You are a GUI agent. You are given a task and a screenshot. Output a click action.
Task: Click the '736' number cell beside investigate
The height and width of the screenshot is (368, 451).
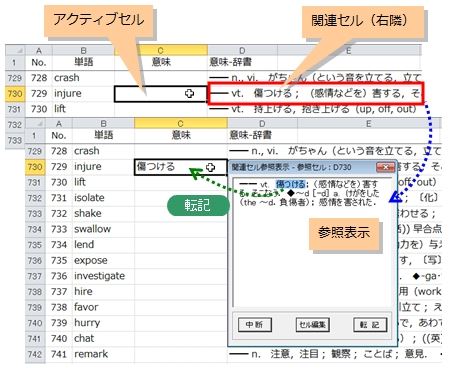click(59, 276)
